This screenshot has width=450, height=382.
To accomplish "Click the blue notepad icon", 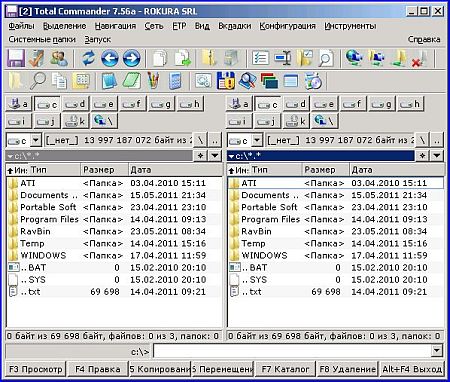I will 109,81.
